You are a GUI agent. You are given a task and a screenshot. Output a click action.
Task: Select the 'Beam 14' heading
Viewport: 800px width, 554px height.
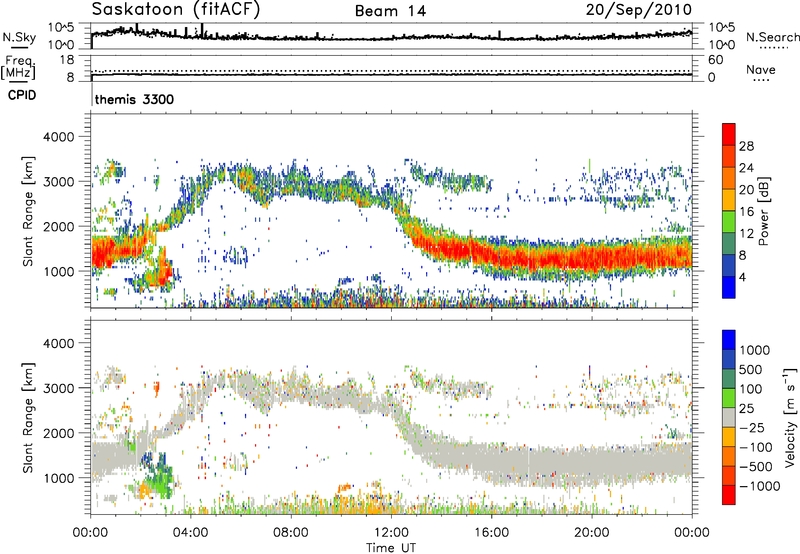click(390, 11)
